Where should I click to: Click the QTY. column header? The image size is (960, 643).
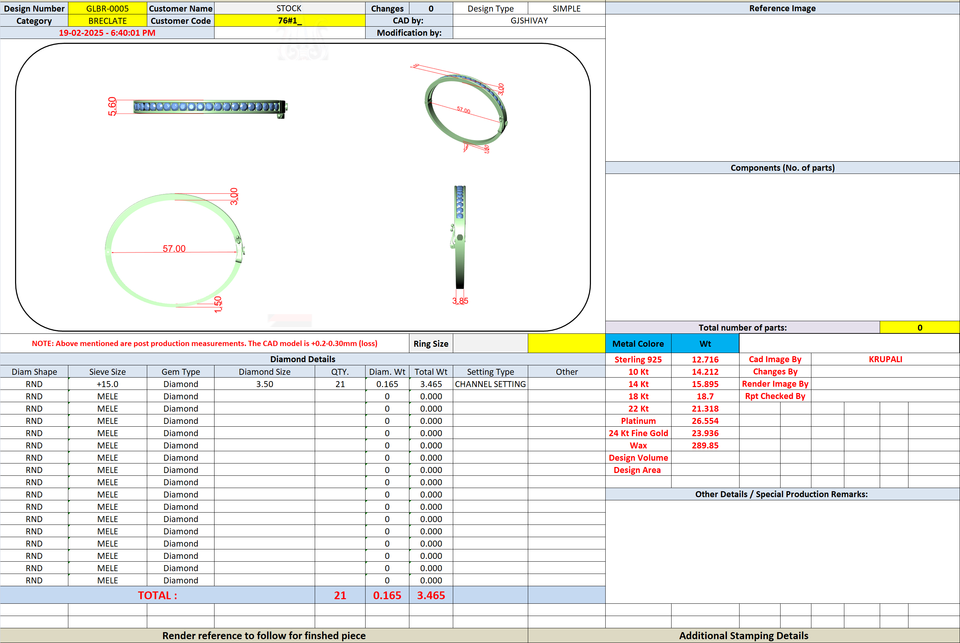tap(340, 372)
